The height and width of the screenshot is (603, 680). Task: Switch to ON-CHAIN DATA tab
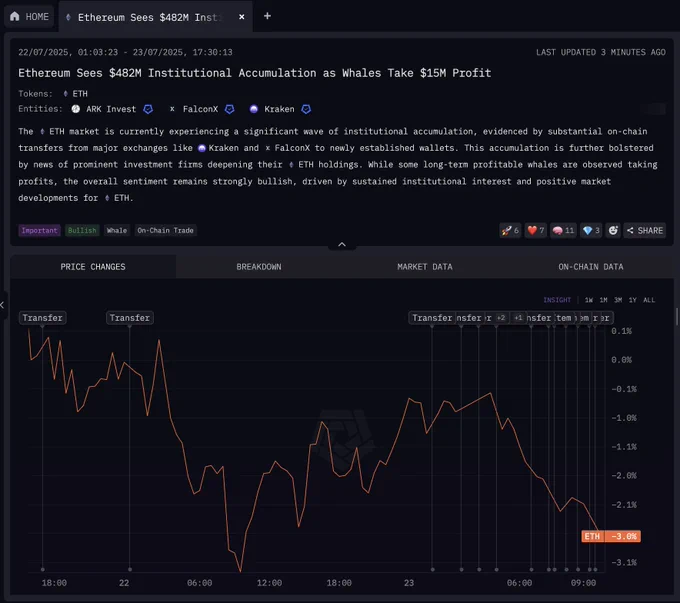click(590, 267)
